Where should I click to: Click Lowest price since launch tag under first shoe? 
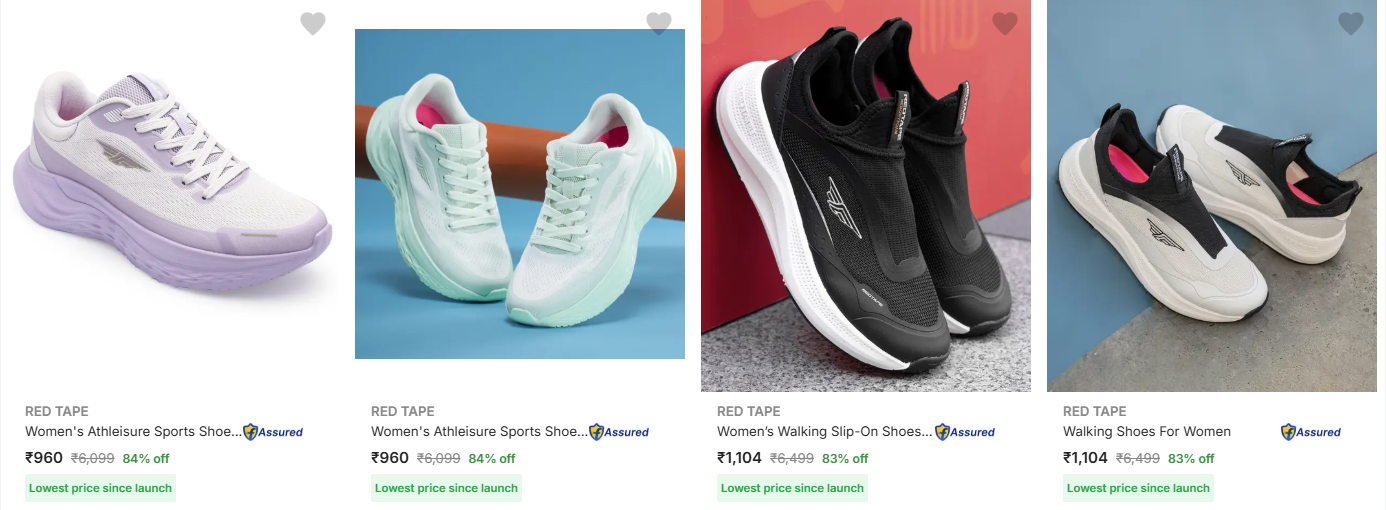click(101, 488)
